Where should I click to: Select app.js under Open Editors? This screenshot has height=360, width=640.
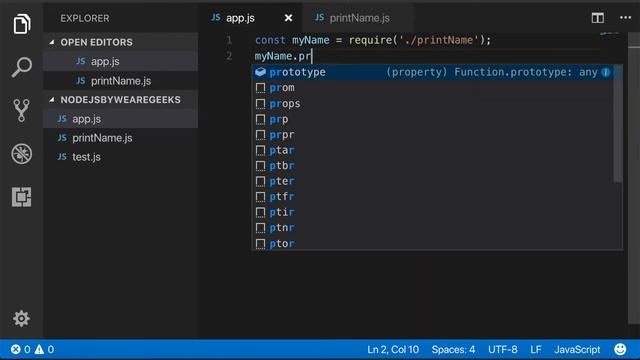click(121, 61)
